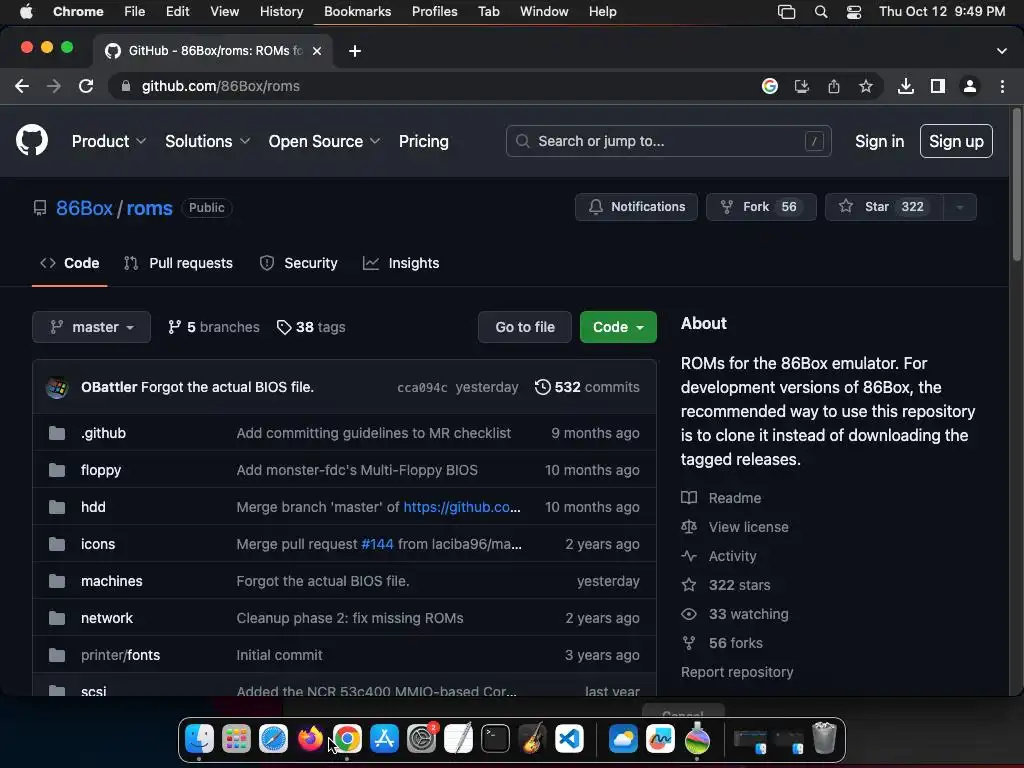Click the Google icon in the address bar
The image size is (1024, 768).
pos(769,86)
